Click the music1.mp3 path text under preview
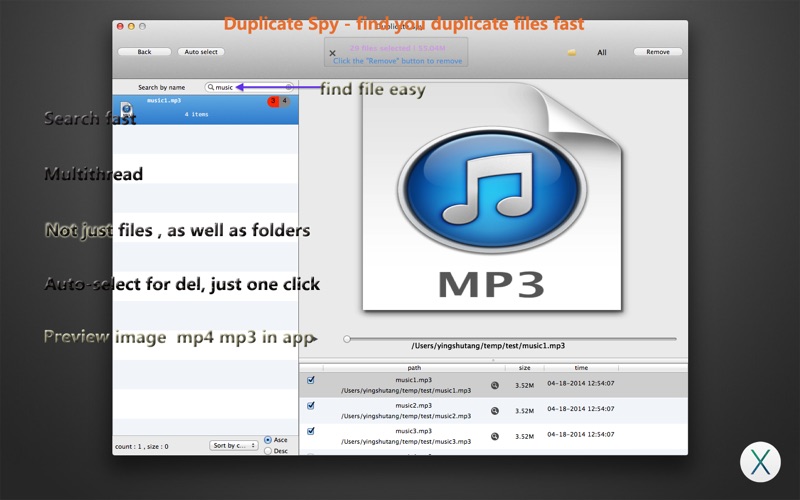 [488, 345]
